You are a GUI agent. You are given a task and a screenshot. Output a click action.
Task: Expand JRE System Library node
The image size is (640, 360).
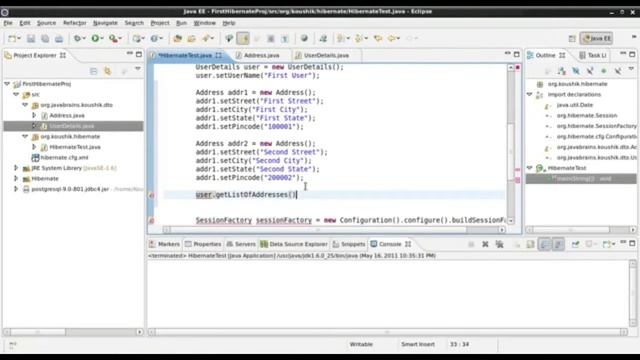(x=16, y=168)
